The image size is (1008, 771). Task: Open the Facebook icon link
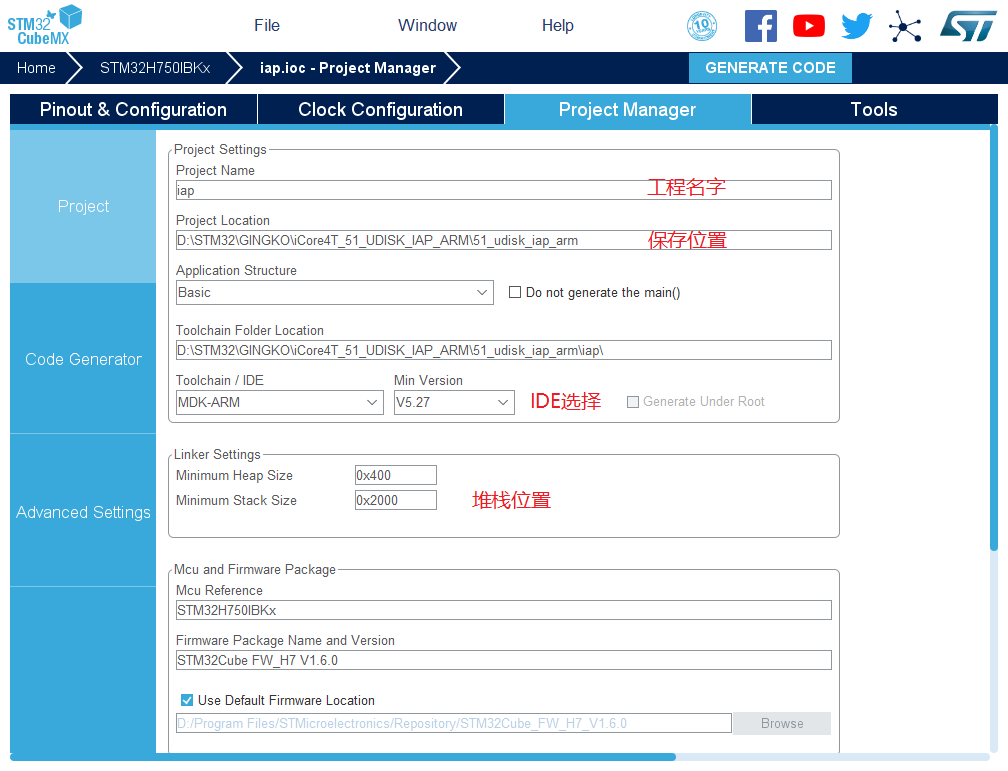(761, 26)
